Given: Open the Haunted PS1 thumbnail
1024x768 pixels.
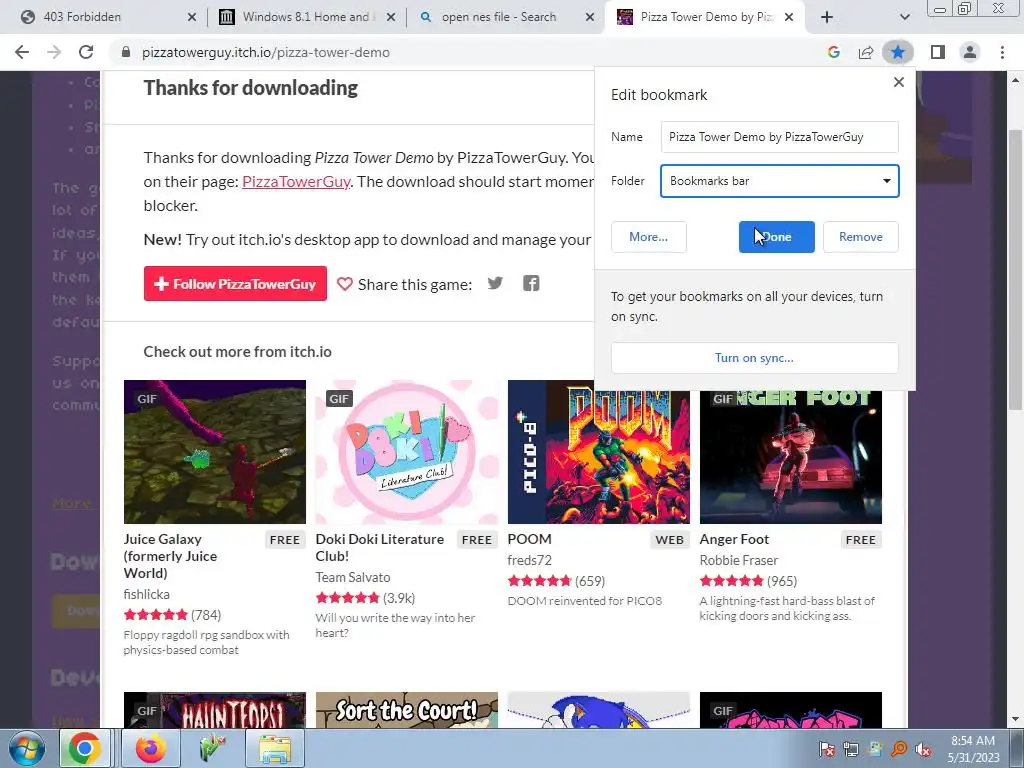Looking at the screenshot, I should pyautogui.click(x=215, y=710).
